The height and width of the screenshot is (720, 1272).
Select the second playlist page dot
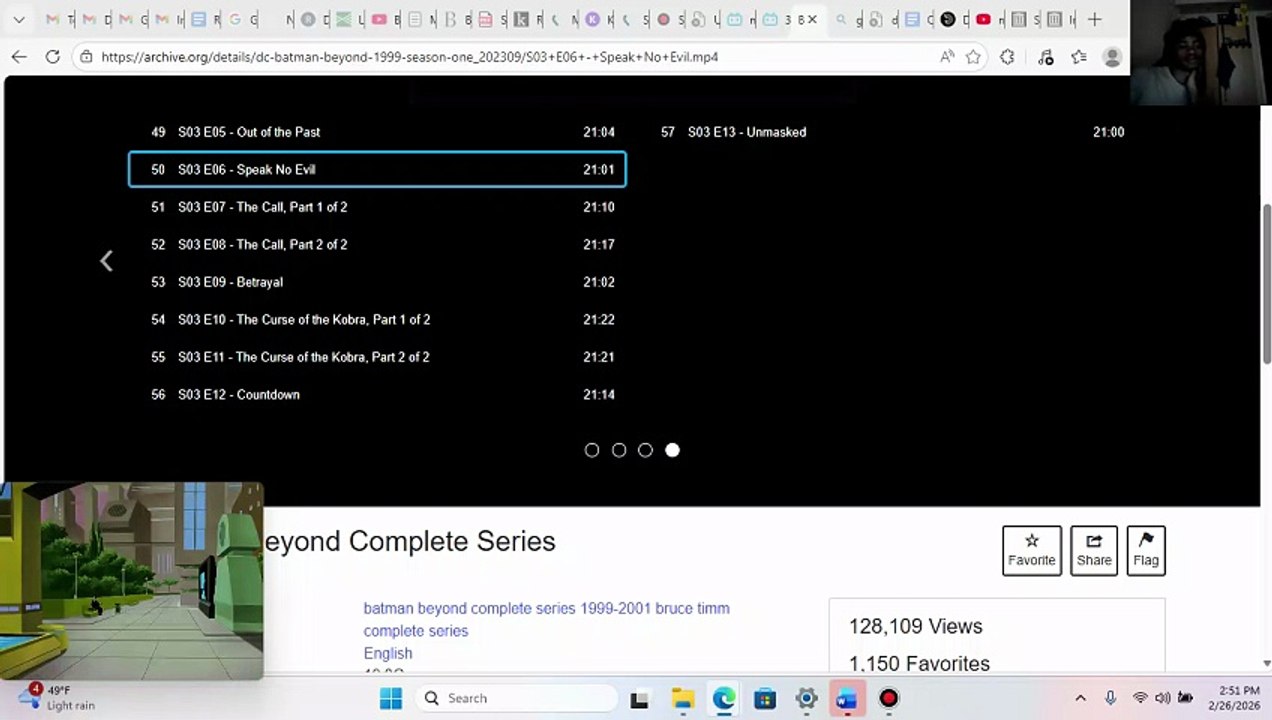619,450
